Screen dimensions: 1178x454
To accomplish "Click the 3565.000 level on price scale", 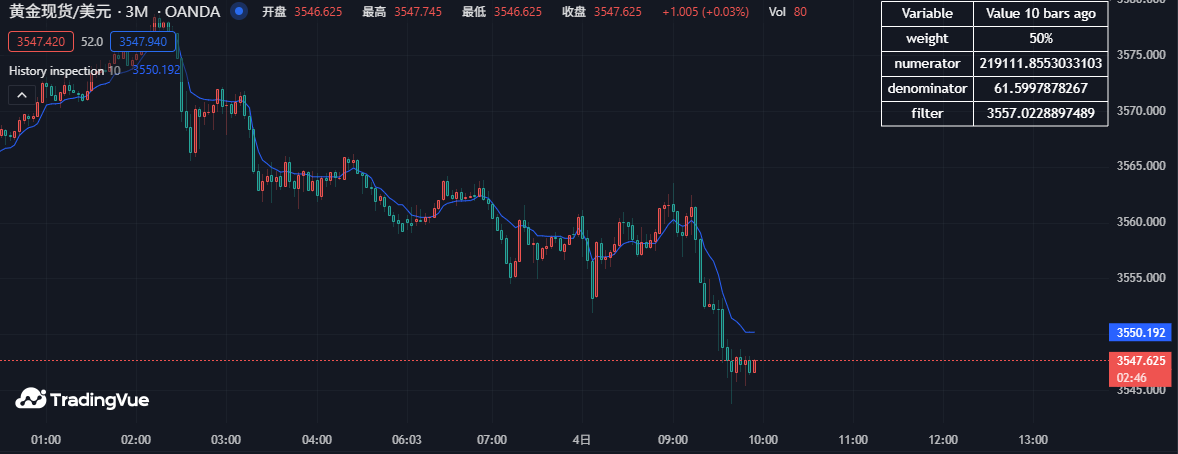I will coord(1141,166).
